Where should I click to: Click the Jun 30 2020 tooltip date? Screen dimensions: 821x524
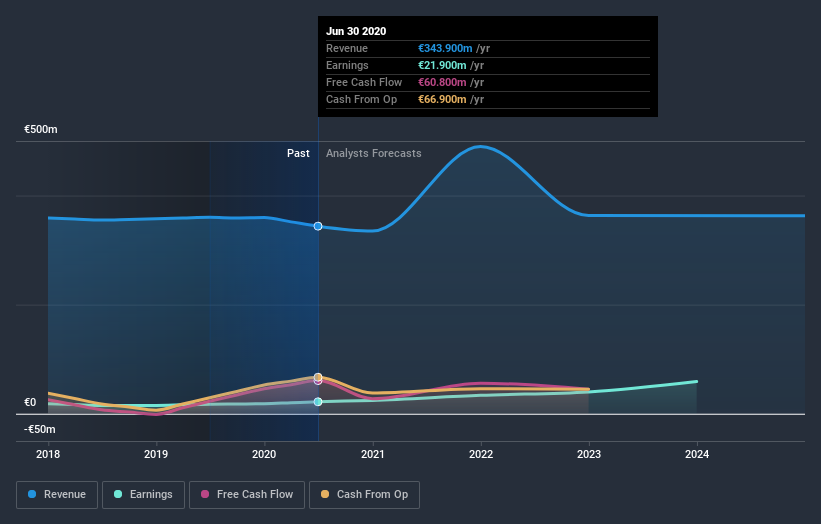click(x=356, y=31)
